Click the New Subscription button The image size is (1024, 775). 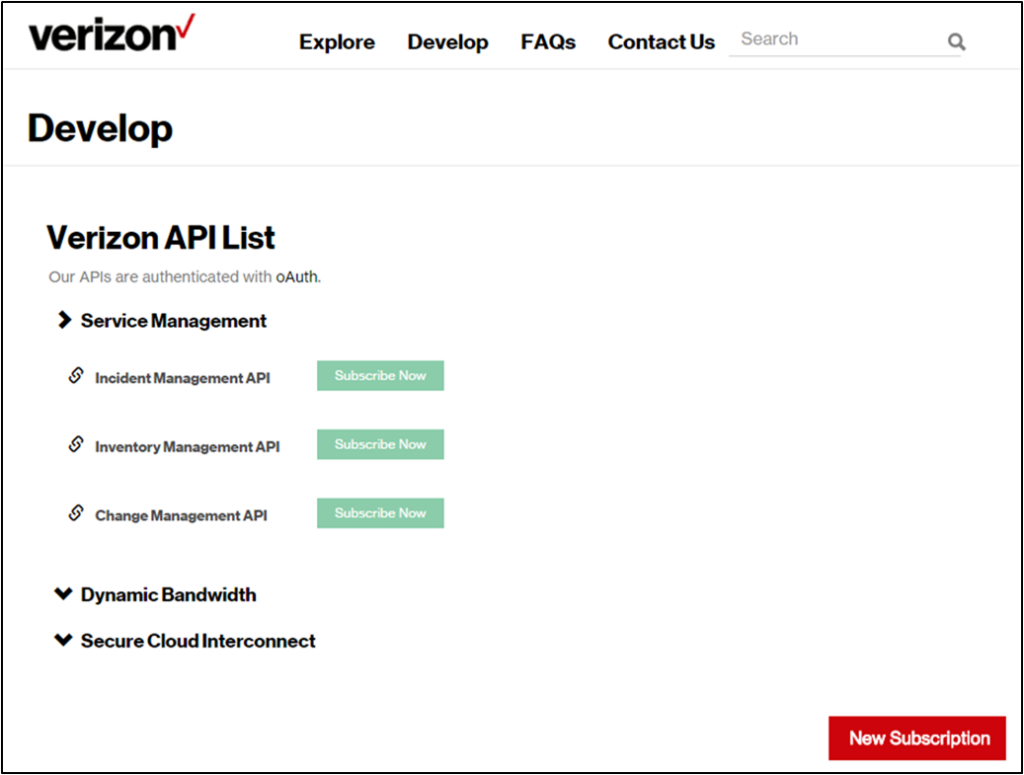[917, 738]
